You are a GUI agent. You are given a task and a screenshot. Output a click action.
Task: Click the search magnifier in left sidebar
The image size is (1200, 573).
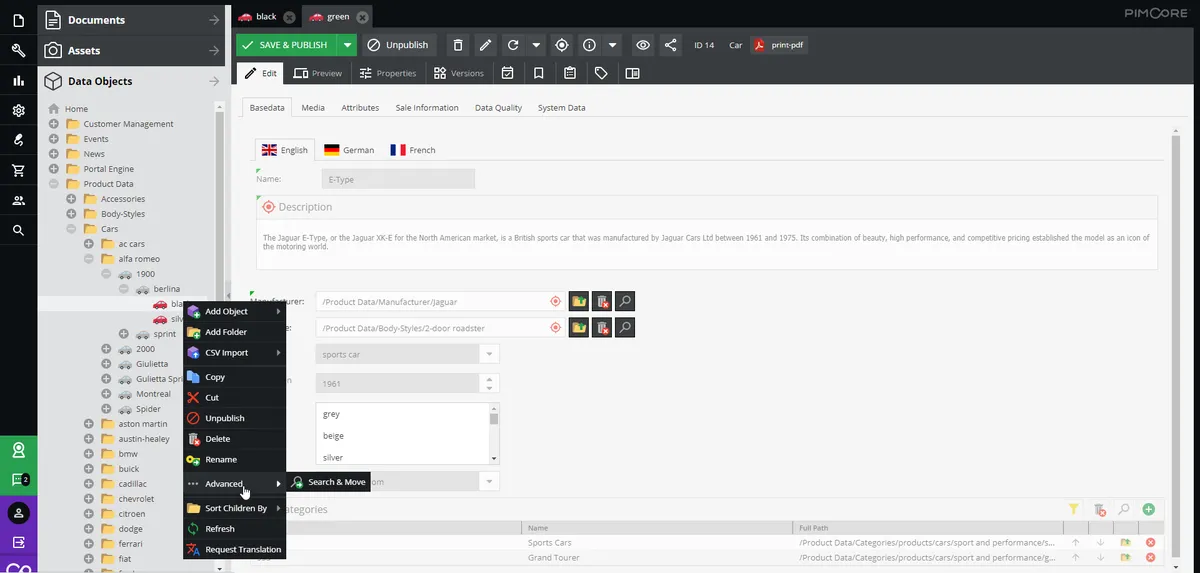click(18, 231)
